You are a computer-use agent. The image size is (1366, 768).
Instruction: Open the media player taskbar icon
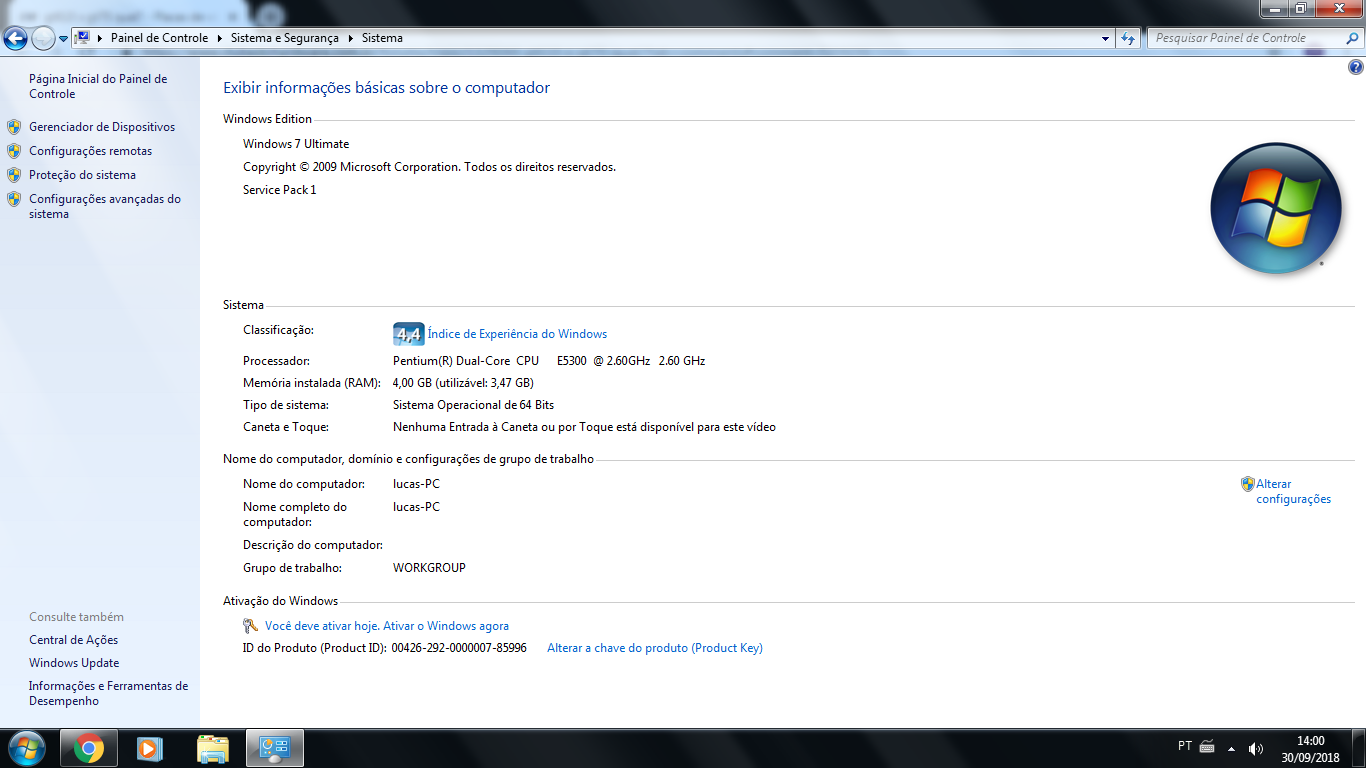click(x=149, y=748)
